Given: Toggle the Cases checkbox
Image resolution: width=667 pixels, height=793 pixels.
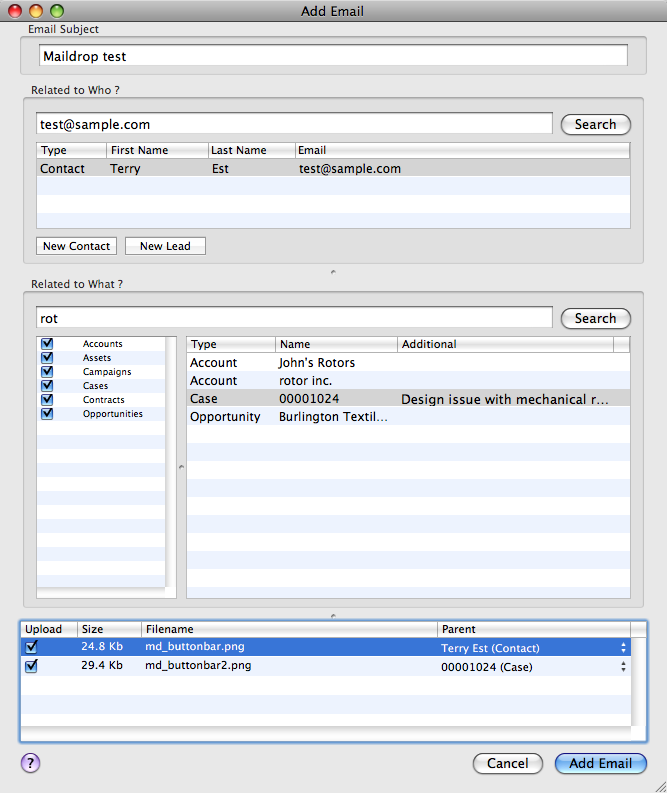Looking at the screenshot, I should 47,385.
